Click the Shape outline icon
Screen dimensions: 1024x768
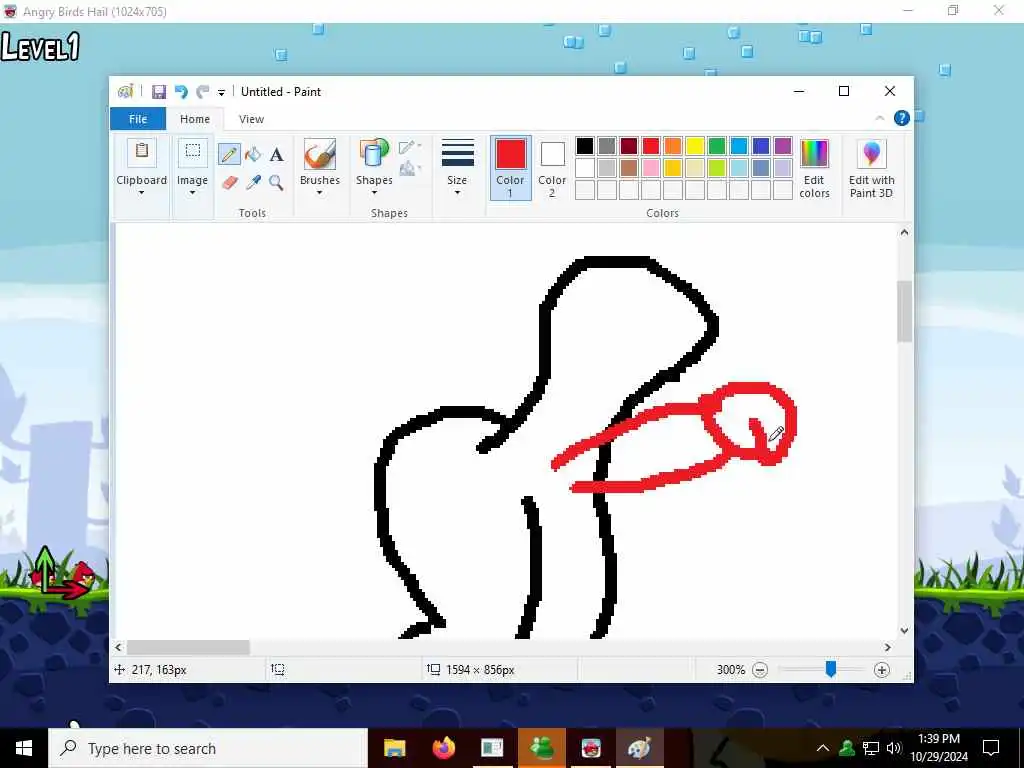[x=409, y=147]
